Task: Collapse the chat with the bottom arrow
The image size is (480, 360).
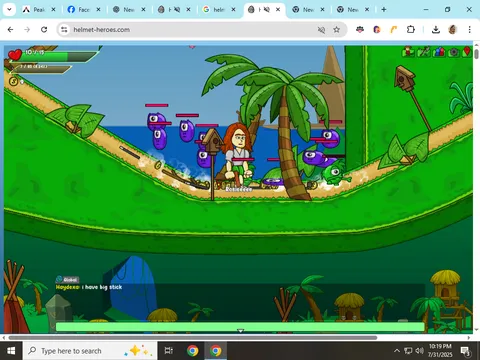Action: (240, 331)
